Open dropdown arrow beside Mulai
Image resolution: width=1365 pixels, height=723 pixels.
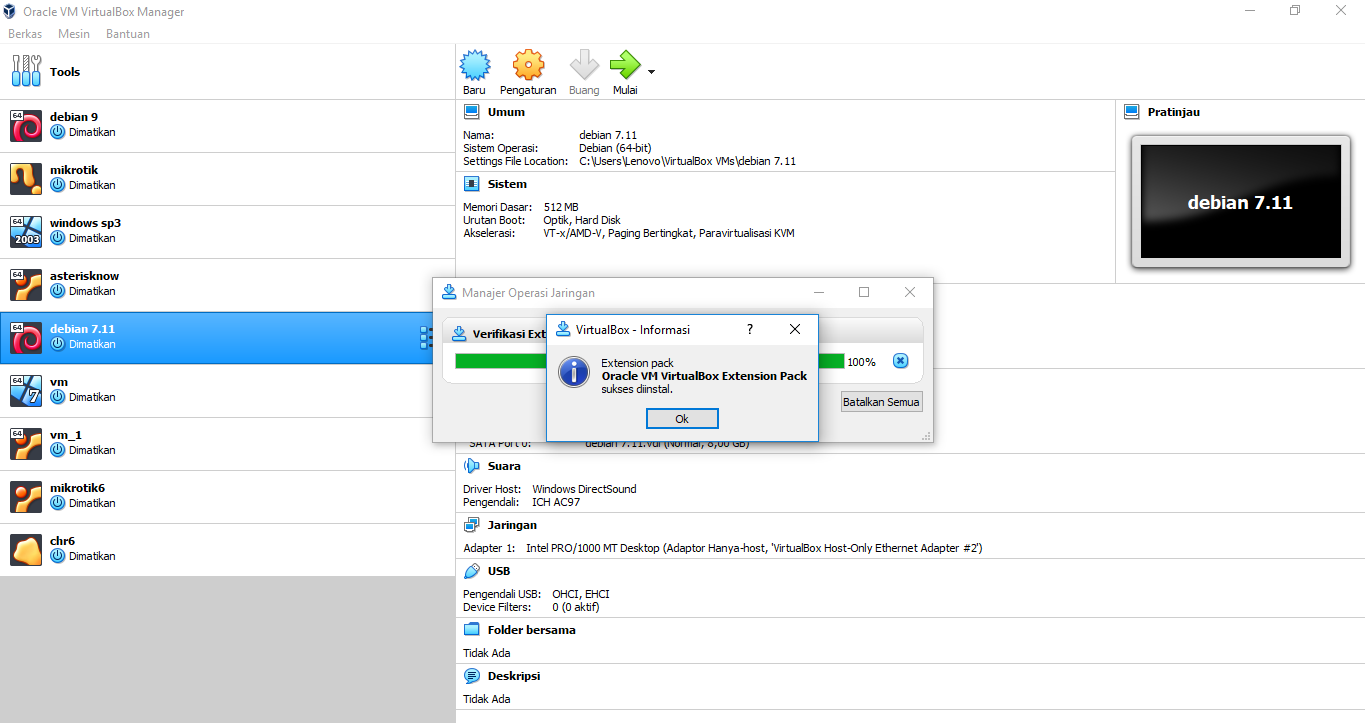click(x=651, y=72)
